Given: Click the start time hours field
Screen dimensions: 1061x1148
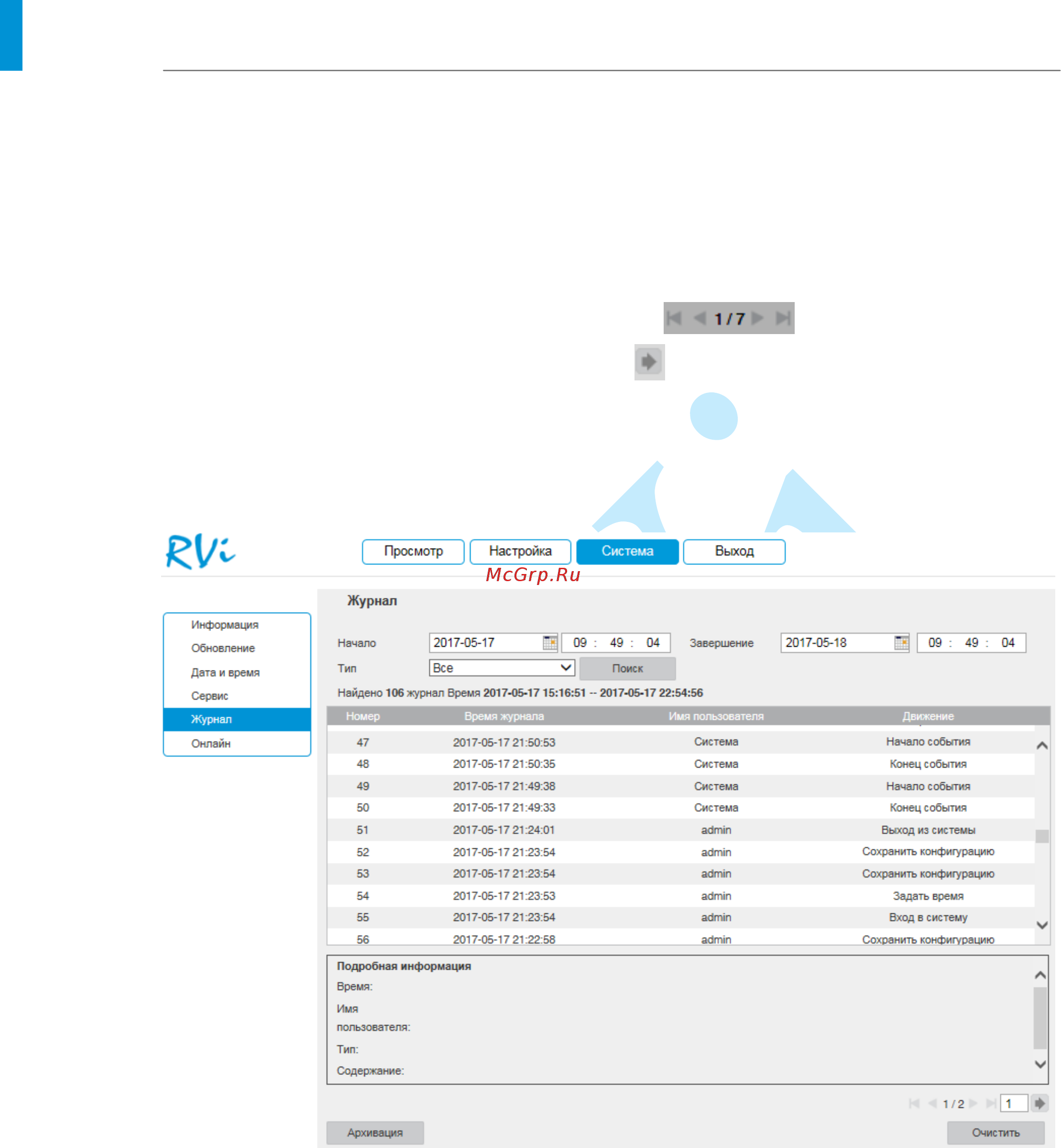Looking at the screenshot, I should [x=580, y=643].
